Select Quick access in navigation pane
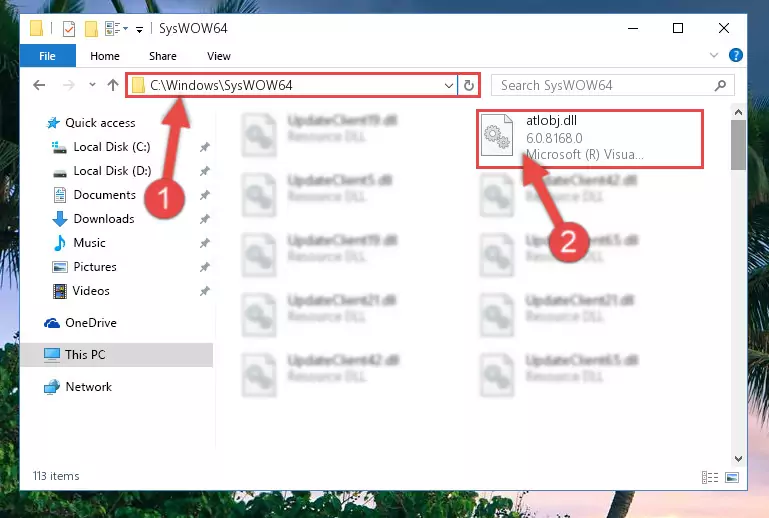769x518 pixels. coord(100,123)
